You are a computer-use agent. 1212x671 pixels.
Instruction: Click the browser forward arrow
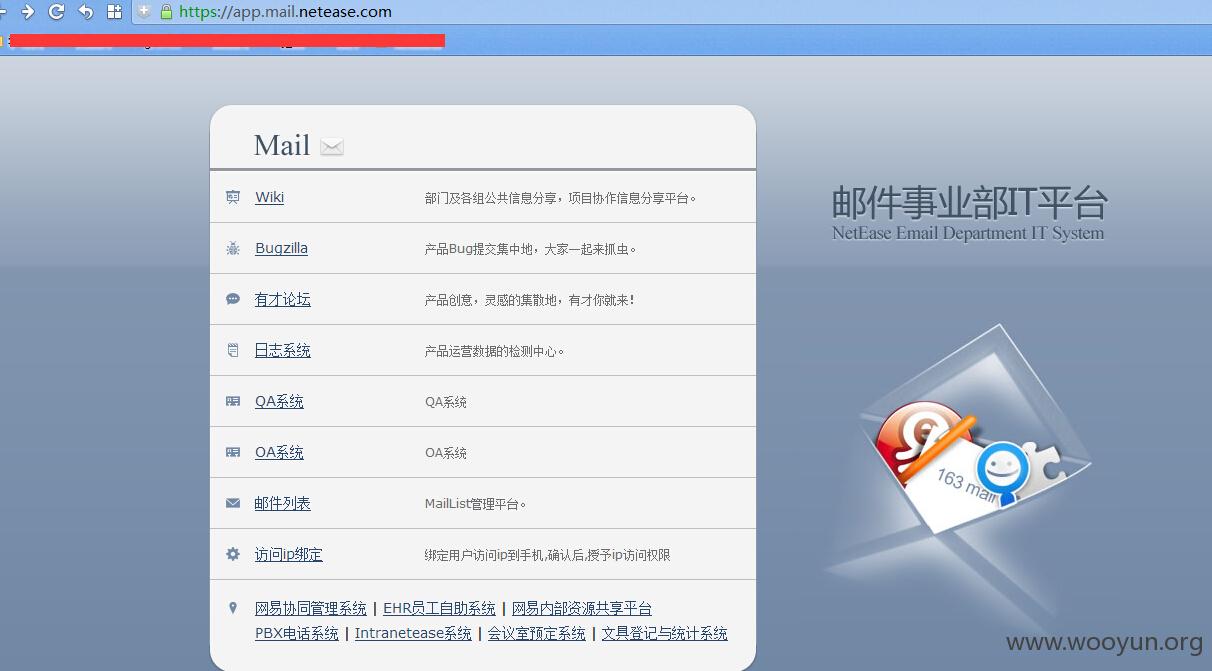click(28, 12)
